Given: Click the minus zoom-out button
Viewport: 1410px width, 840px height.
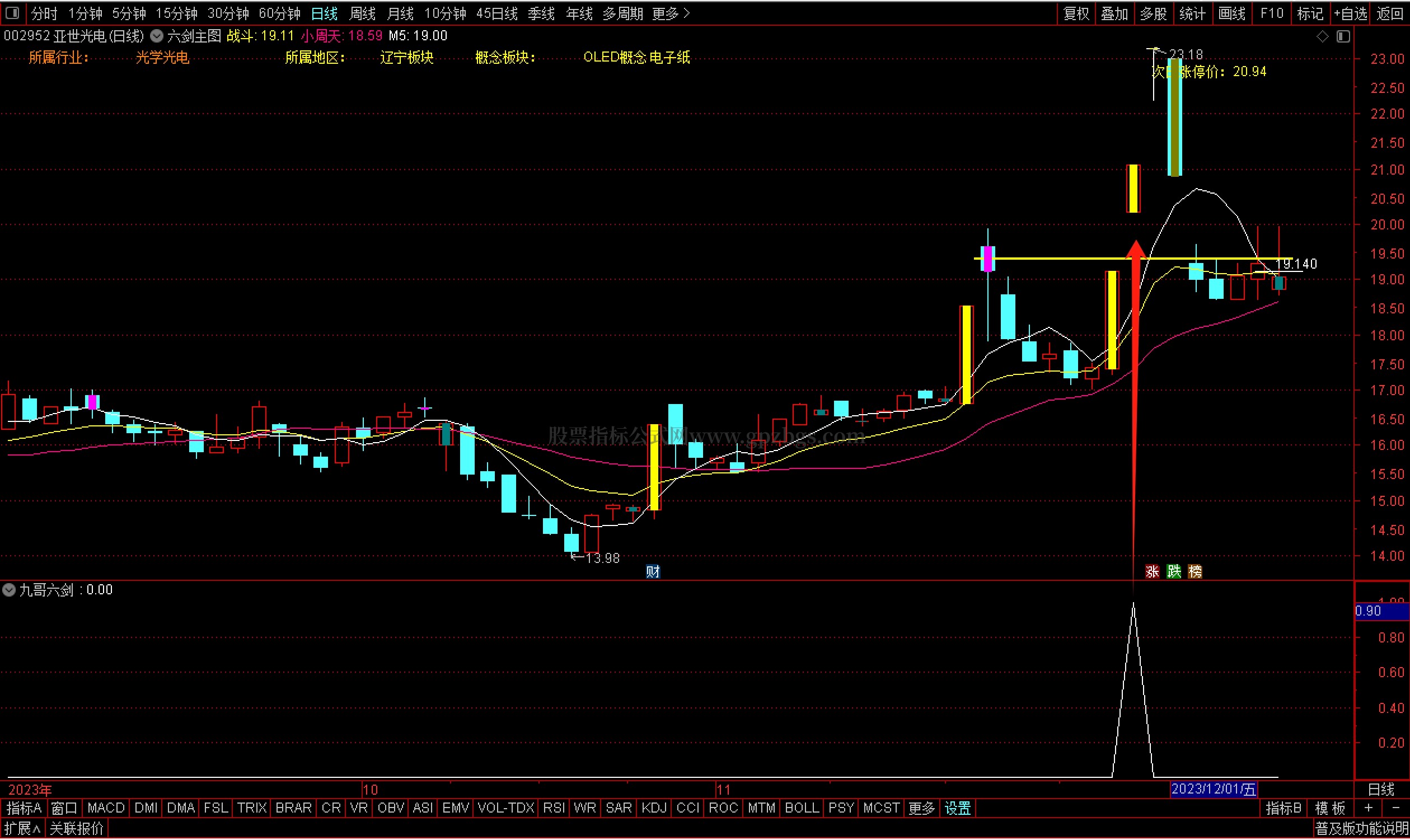Looking at the screenshot, I should [x=1395, y=808].
